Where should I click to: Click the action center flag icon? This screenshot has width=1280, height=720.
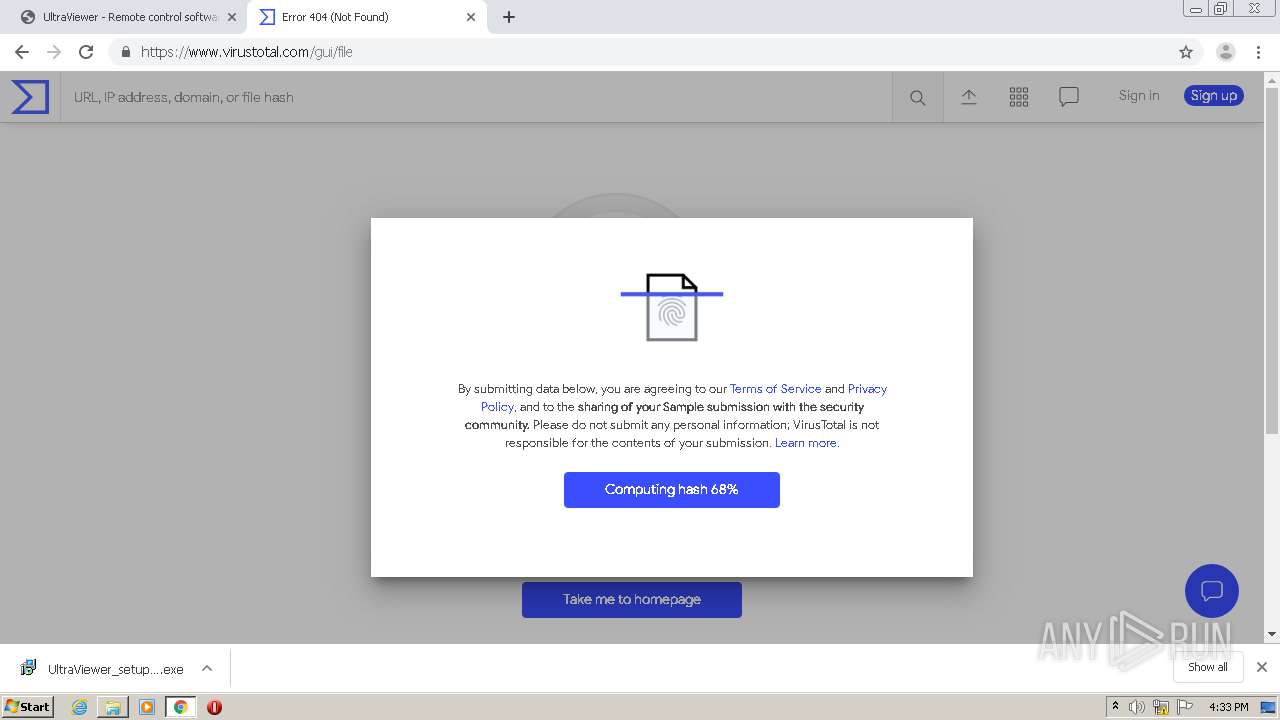click(1185, 707)
